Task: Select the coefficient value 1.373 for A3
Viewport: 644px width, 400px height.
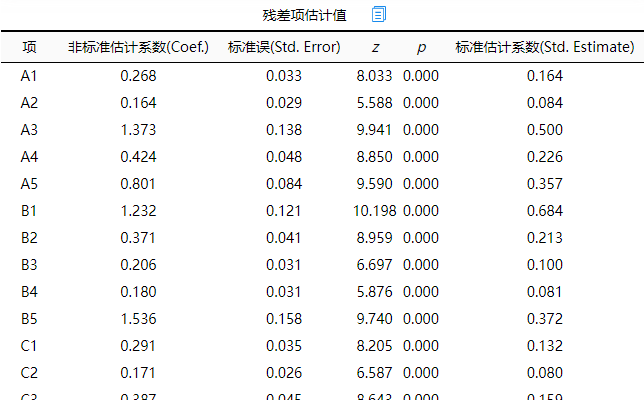Action: click(138, 129)
